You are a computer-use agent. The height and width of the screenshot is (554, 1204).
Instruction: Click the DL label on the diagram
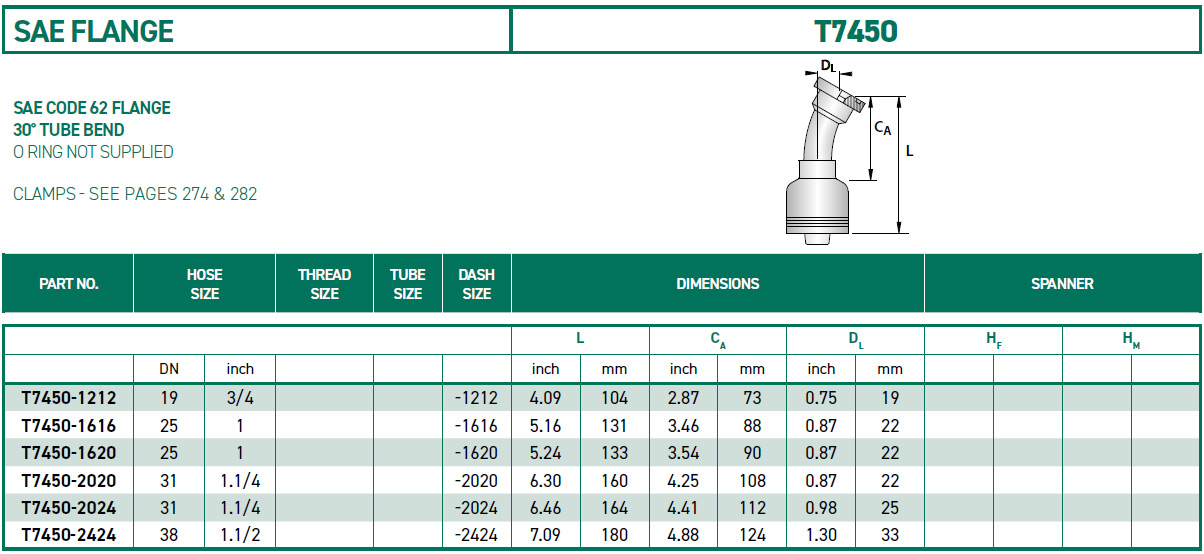click(828, 66)
